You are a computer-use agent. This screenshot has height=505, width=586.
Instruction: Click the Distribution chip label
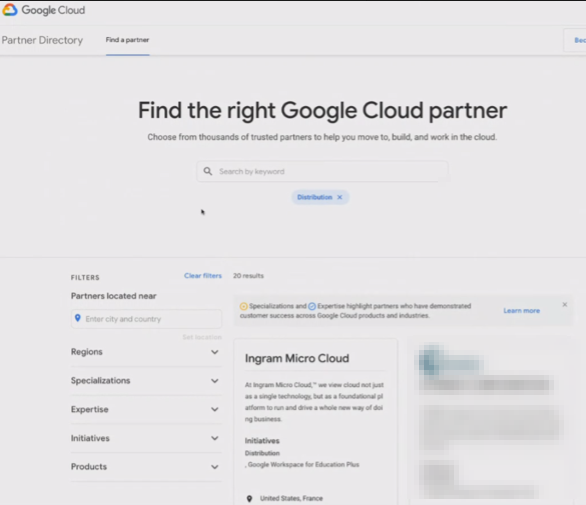coord(314,197)
